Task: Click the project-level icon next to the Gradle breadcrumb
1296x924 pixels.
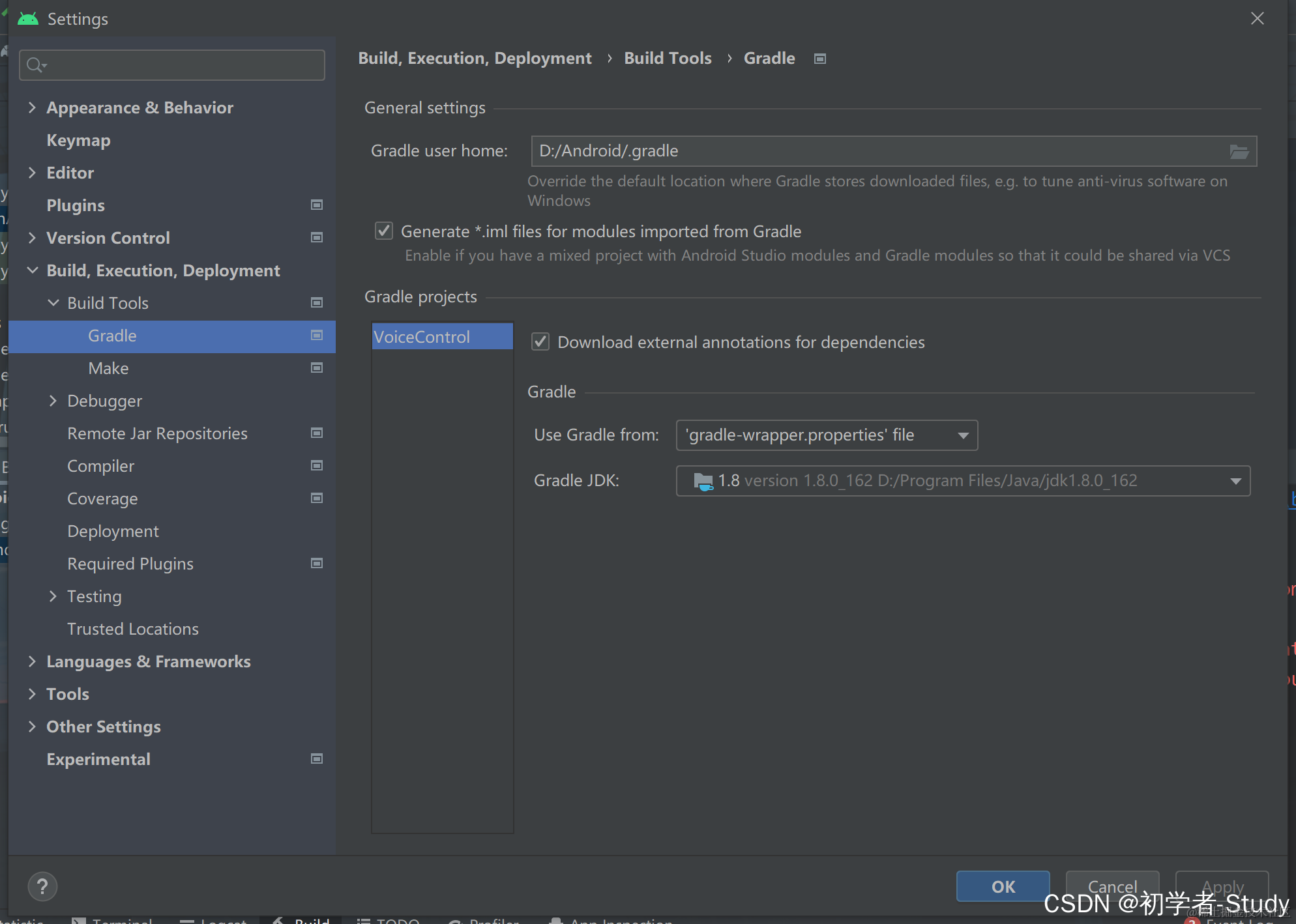Action: tap(820, 59)
